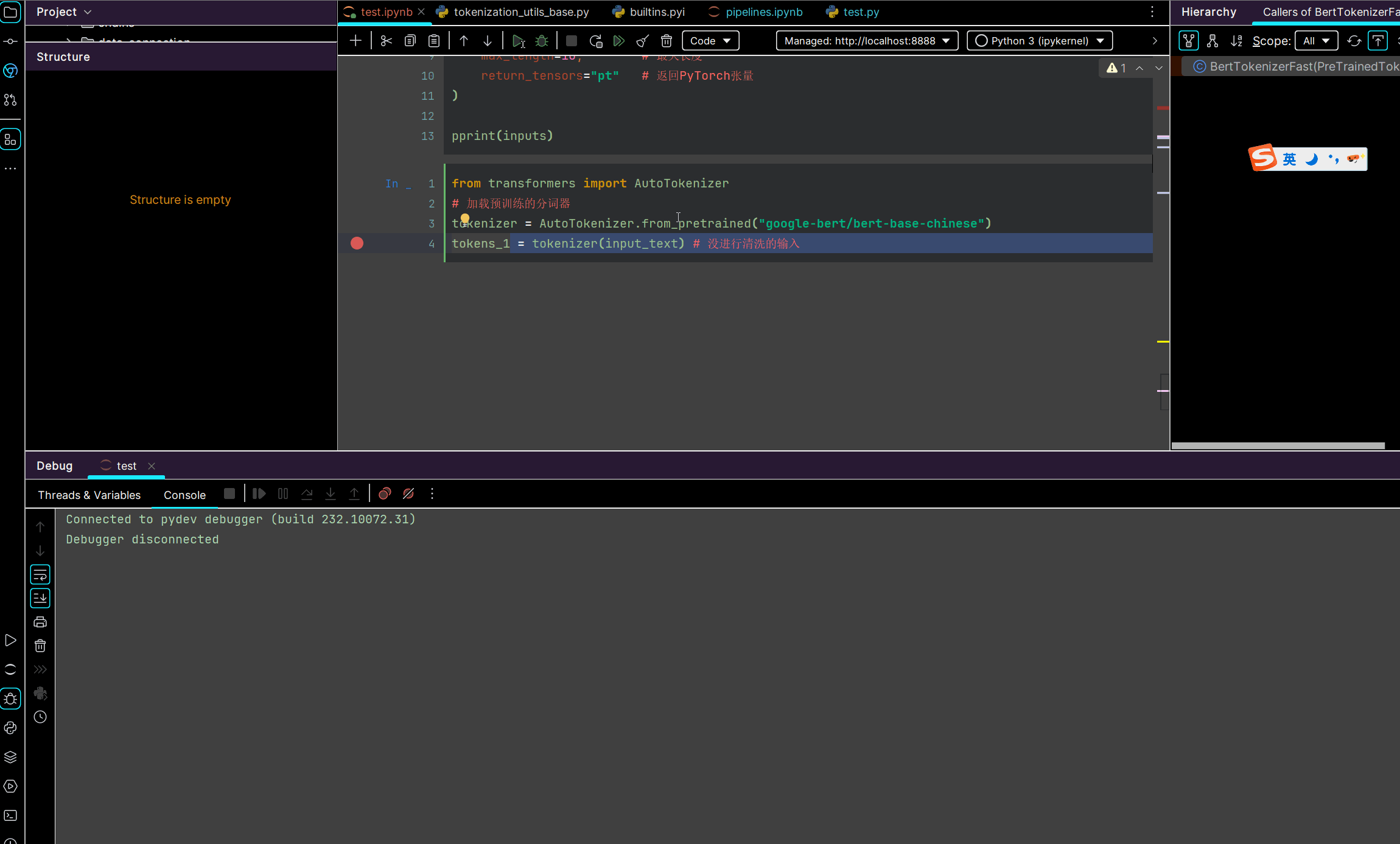Click the debug cell bug icon

(541, 41)
